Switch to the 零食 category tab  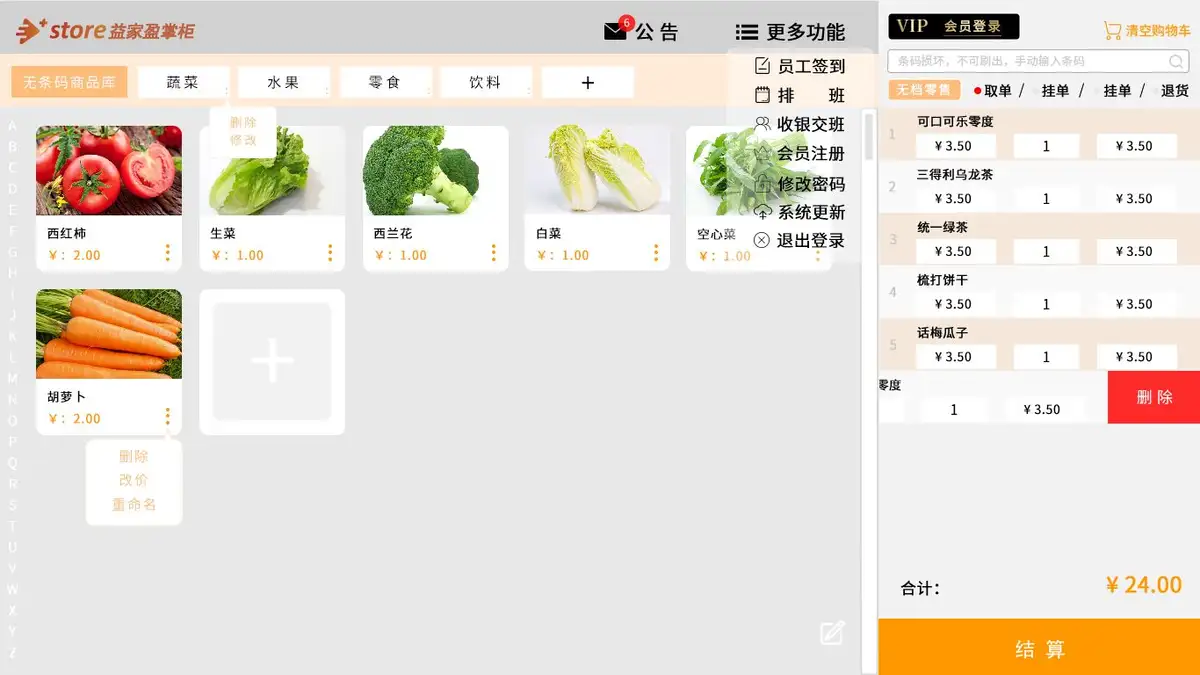click(x=385, y=82)
